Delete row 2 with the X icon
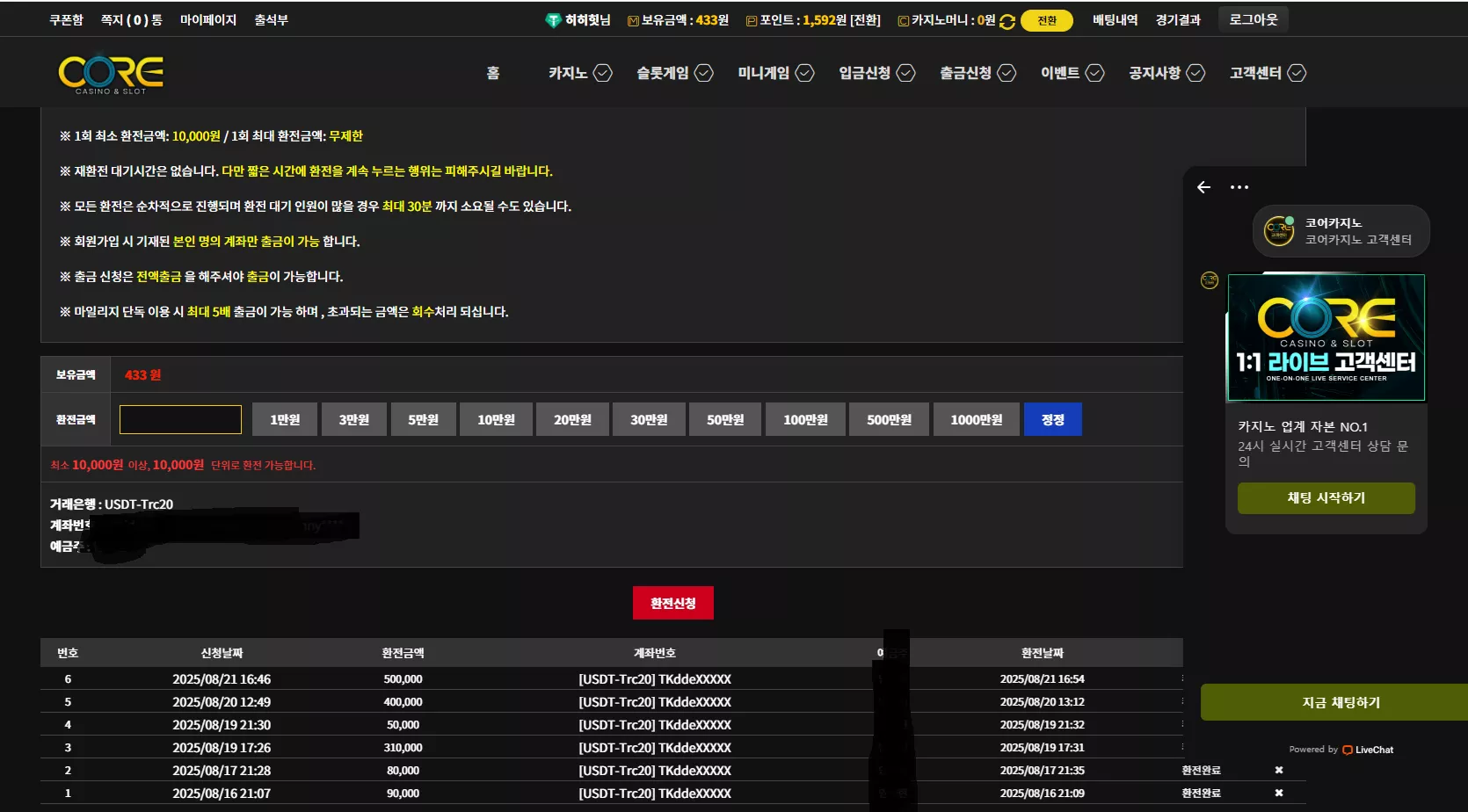Image resolution: width=1468 pixels, height=812 pixels. pos(1279,771)
